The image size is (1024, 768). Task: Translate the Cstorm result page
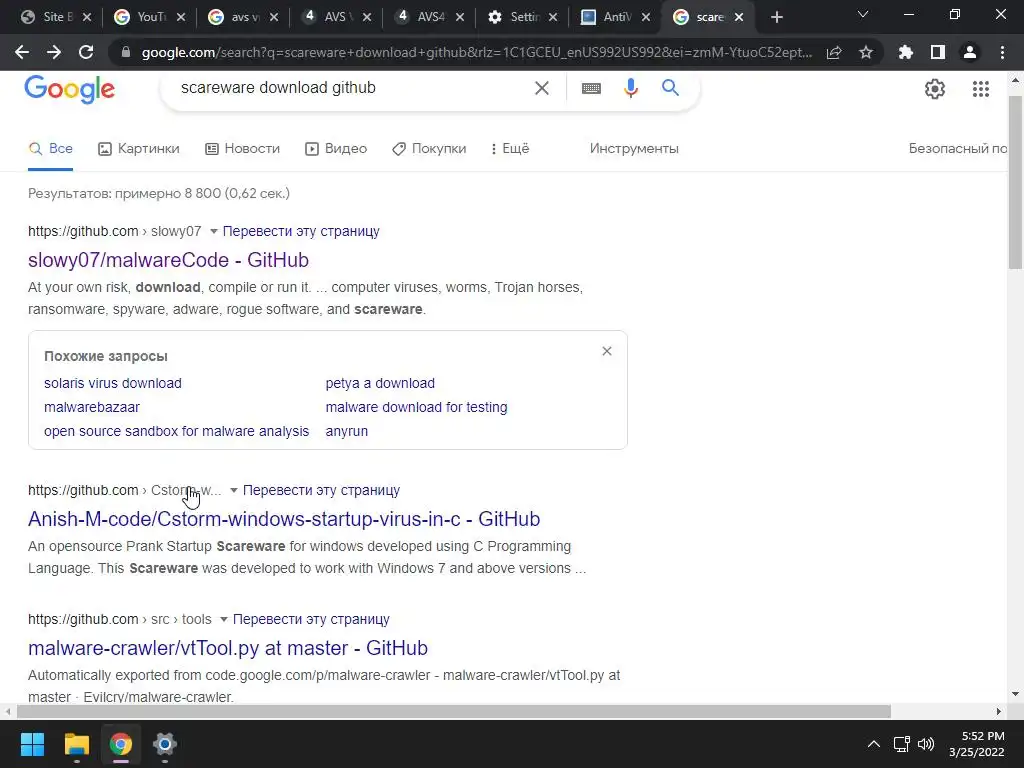click(321, 490)
